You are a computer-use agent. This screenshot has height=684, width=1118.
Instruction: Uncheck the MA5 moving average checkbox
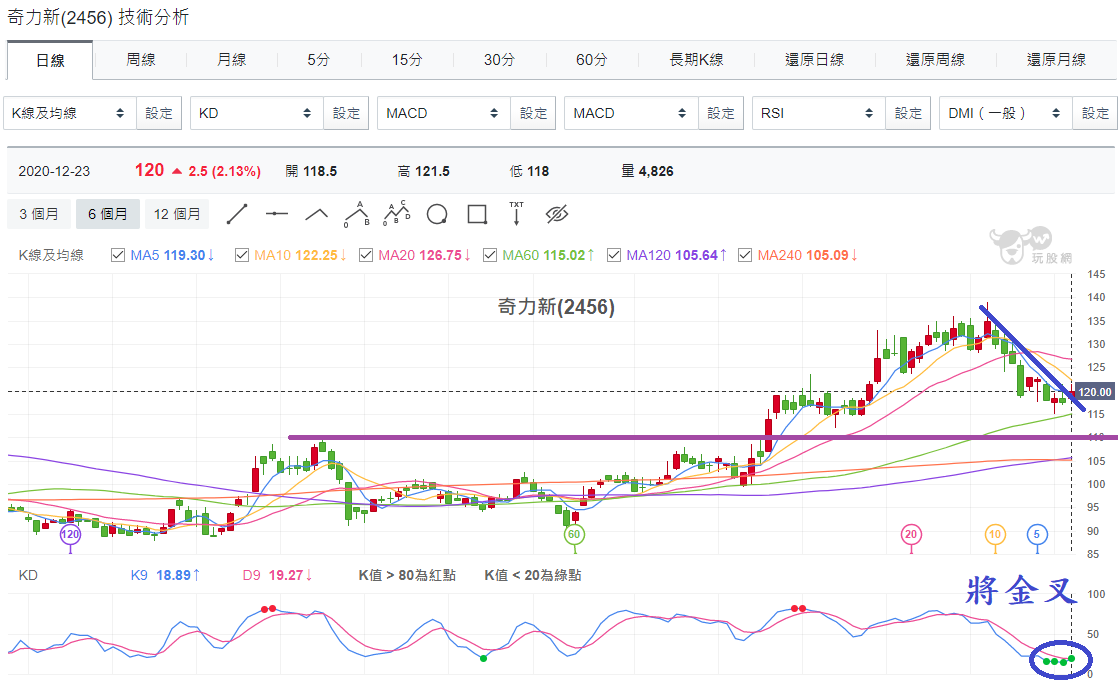pyautogui.click(x=118, y=255)
